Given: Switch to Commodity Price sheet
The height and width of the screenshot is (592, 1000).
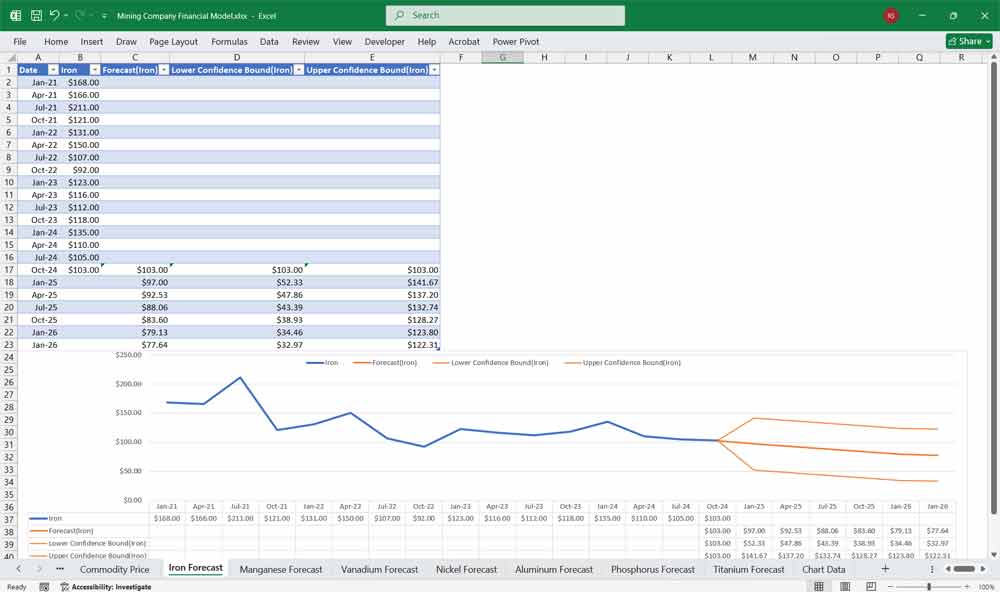Looking at the screenshot, I should coord(114,569).
